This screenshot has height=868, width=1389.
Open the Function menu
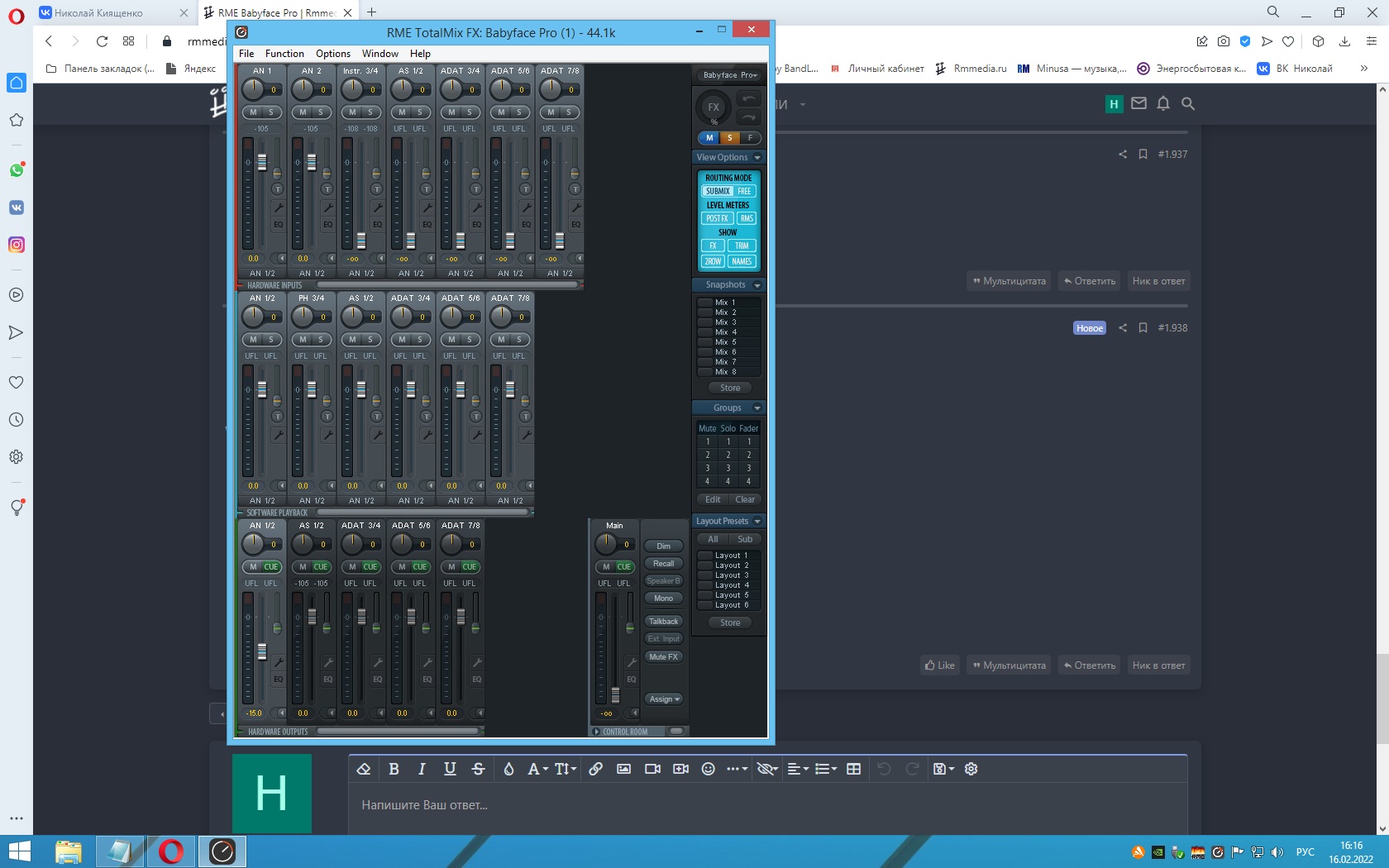[284, 54]
